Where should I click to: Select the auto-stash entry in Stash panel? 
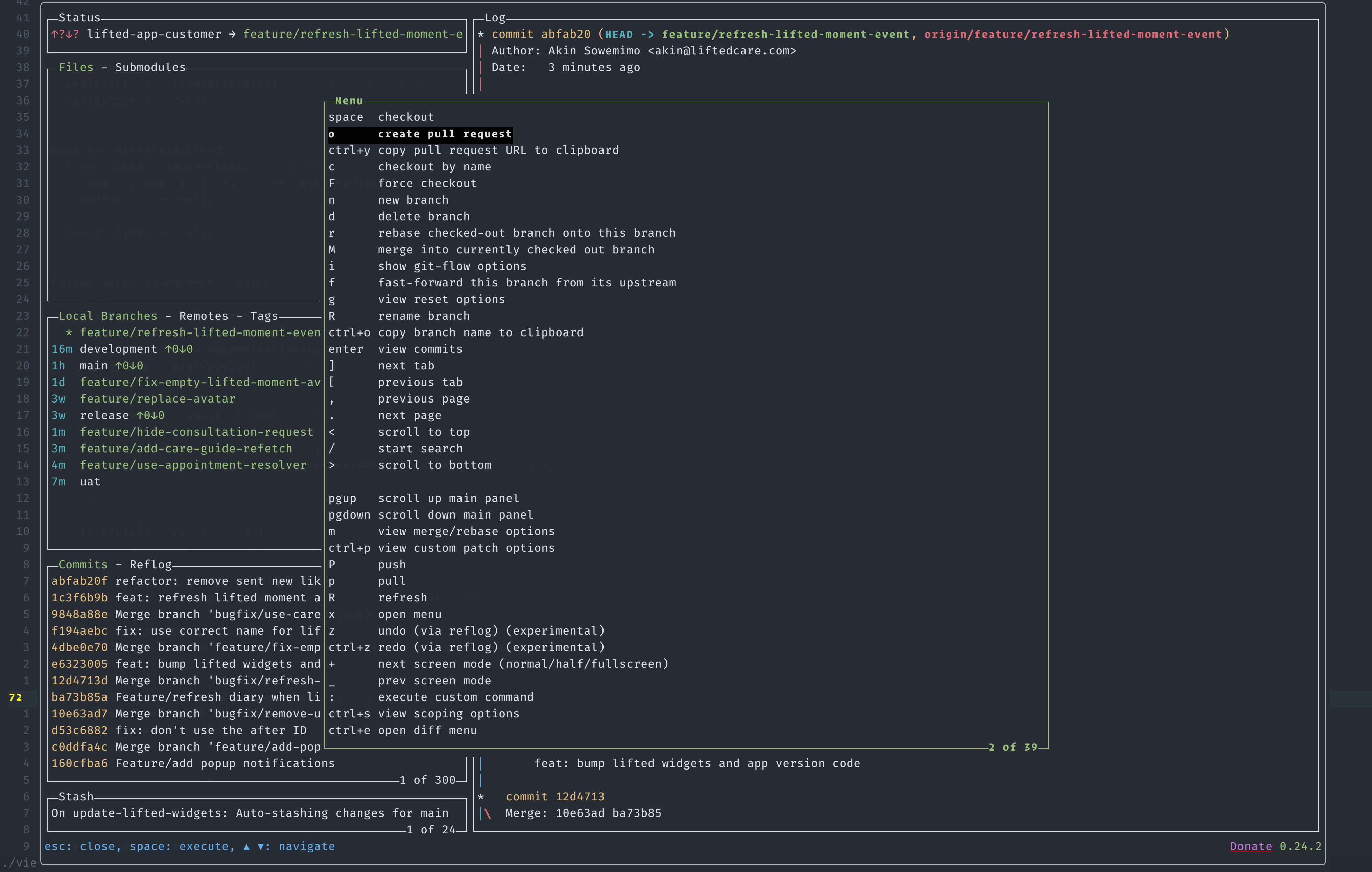pyautogui.click(x=249, y=813)
